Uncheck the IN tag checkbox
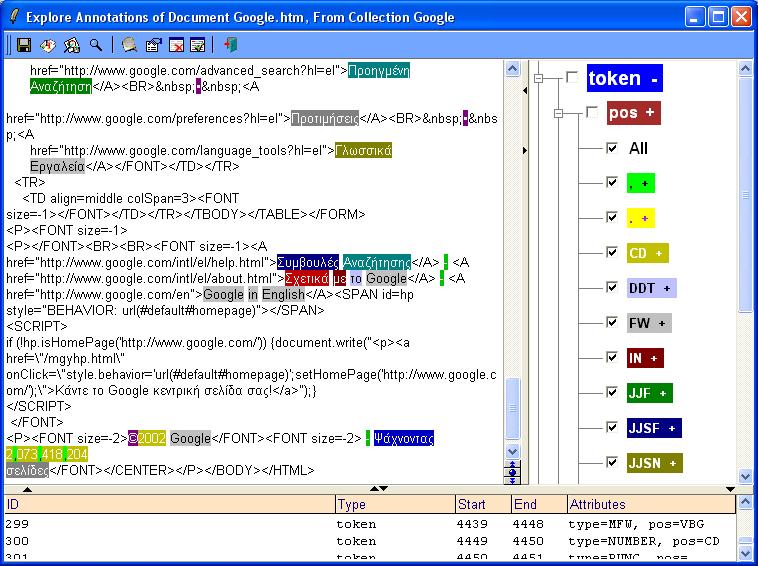Screen dimensions: 758x566 612,357
